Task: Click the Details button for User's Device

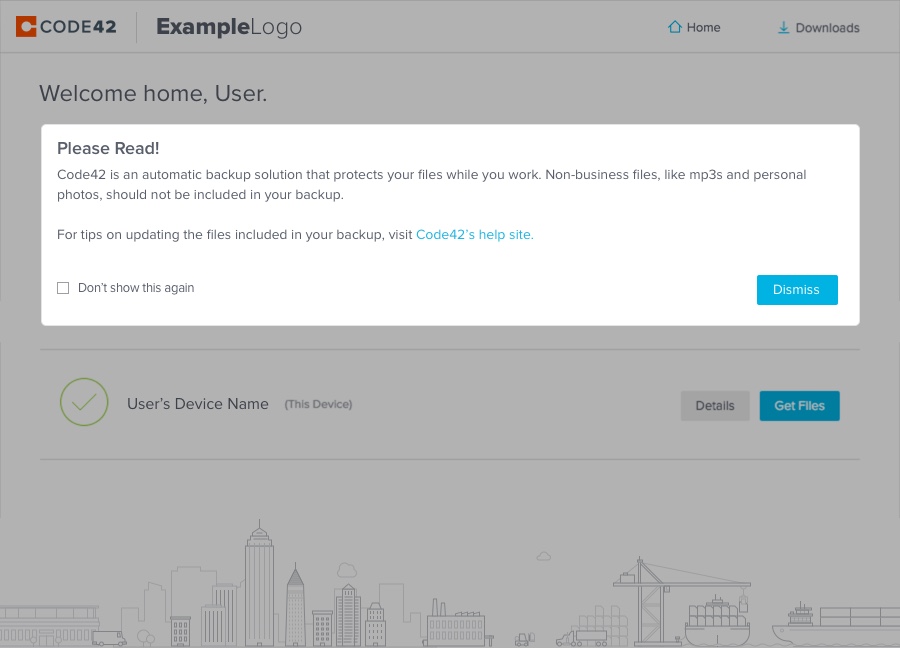Action: tap(714, 405)
